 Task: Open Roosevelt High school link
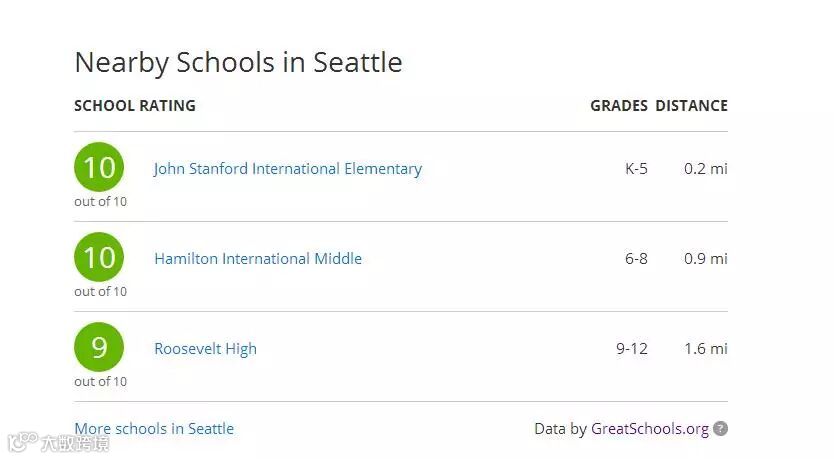pyautogui.click(x=205, y=349)
